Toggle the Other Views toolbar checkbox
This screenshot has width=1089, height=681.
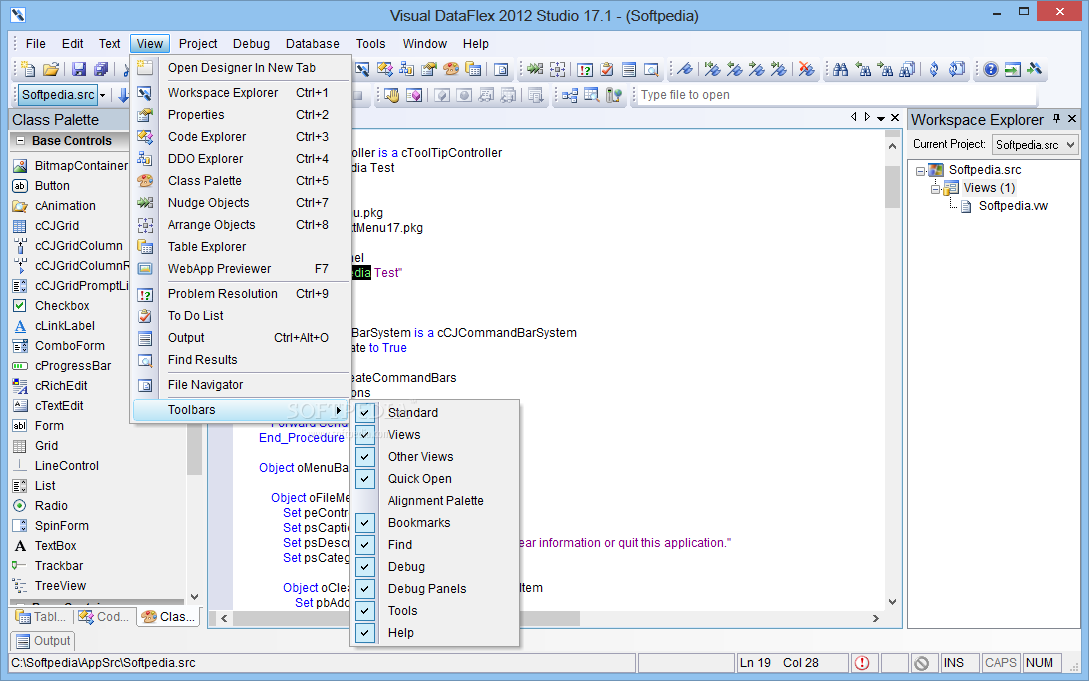[x=365, y=457]
